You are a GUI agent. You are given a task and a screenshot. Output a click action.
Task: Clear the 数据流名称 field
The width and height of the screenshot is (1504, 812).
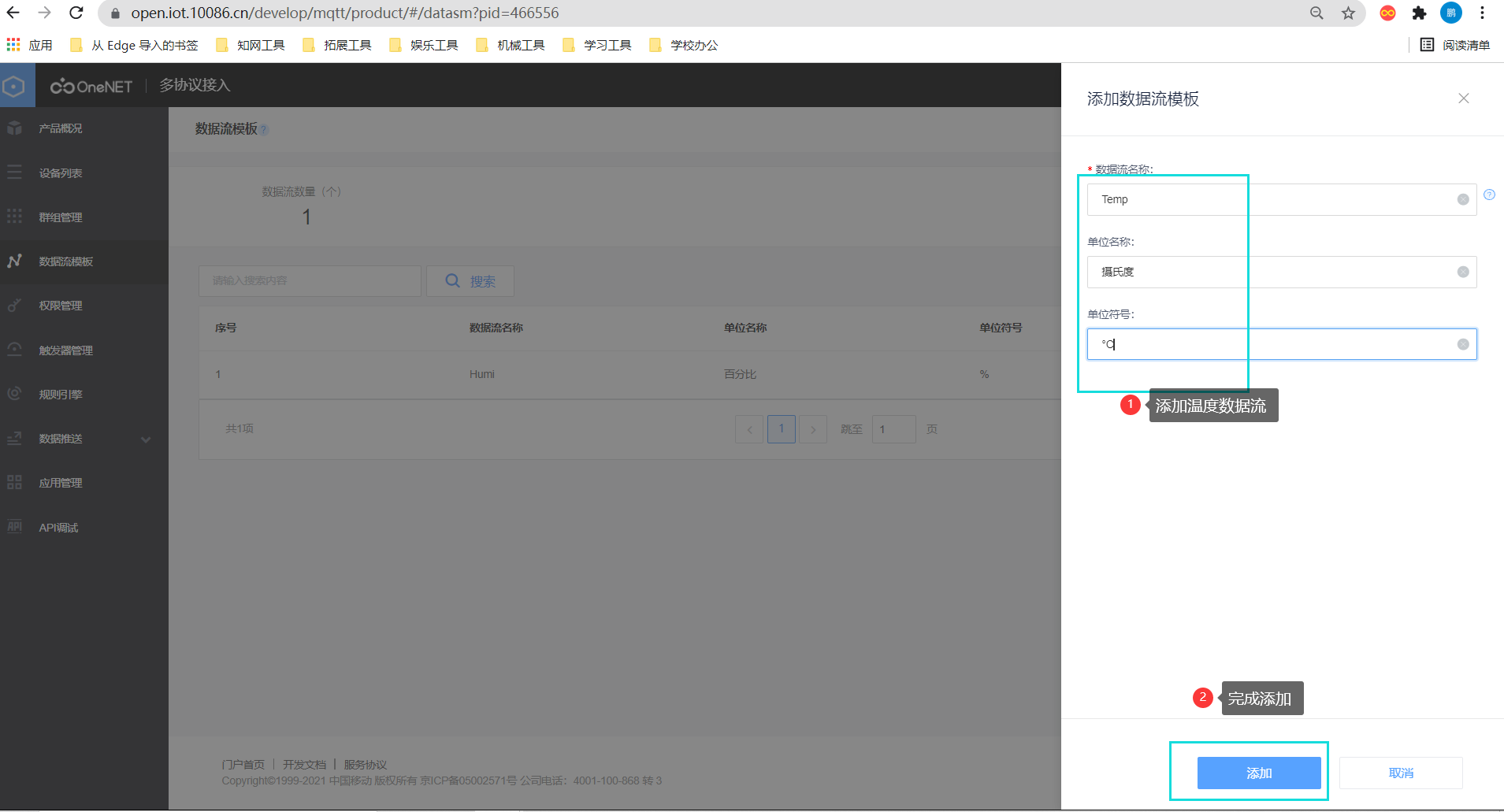(1463, 199)
